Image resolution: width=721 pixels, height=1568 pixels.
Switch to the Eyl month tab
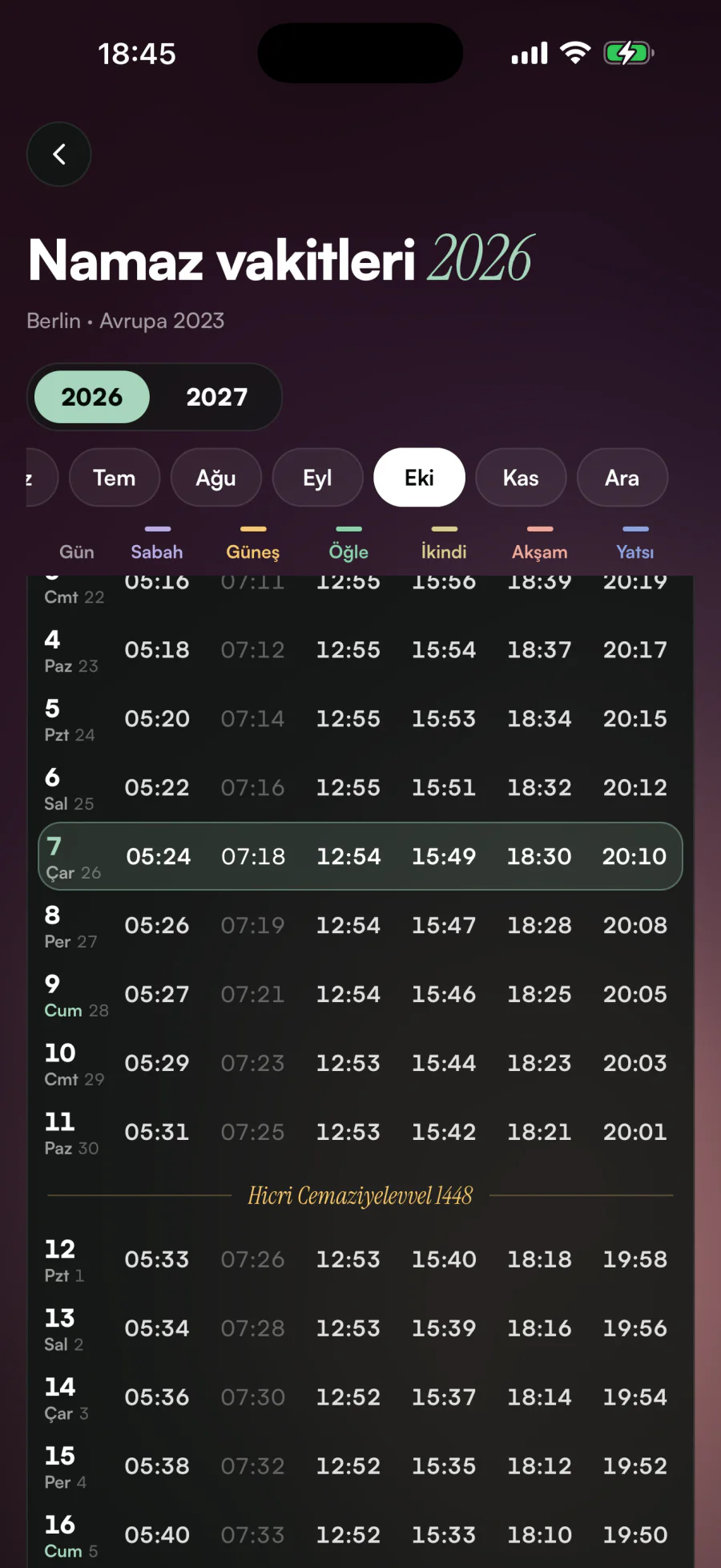click(x=318, y=478)
